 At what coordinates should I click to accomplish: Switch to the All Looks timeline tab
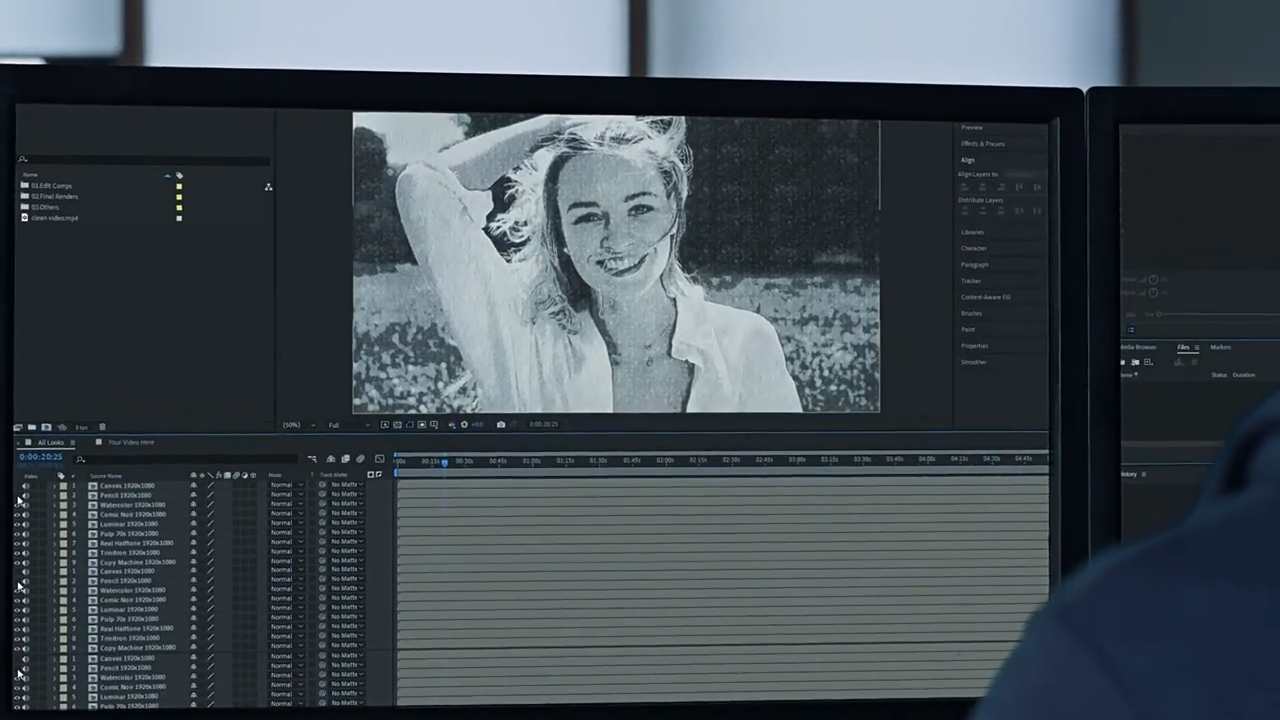click(x=50, y=442)
